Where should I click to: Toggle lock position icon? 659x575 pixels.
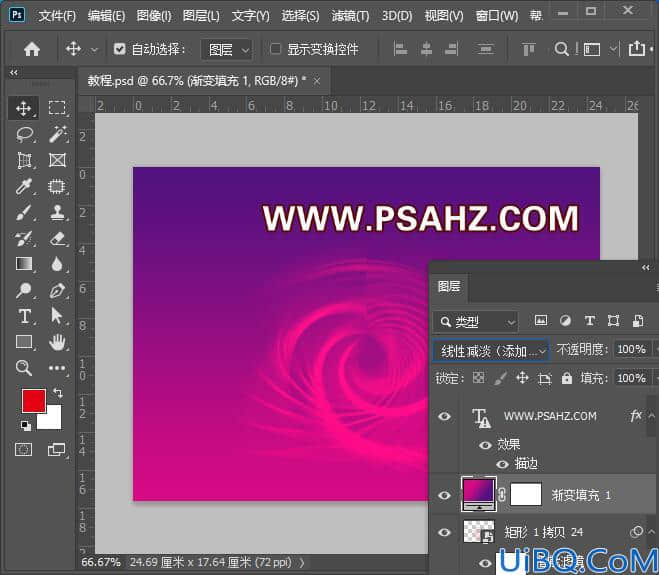point(522,378)
